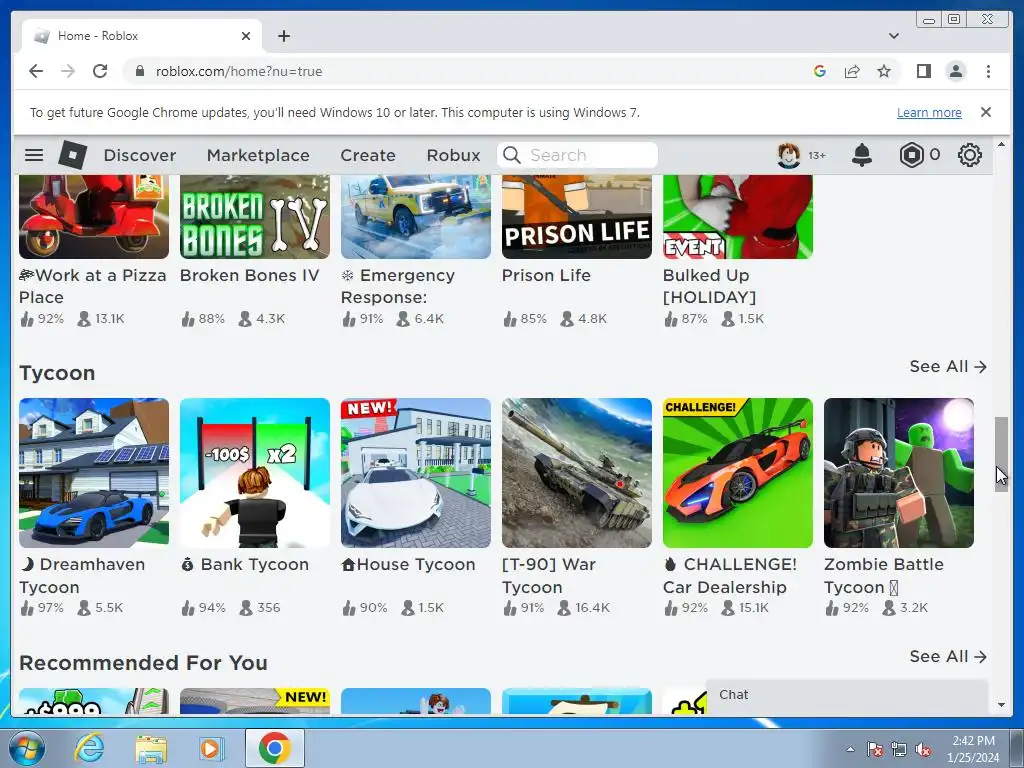Click the address bar URL
Image resolution: width=1024 pixels, height=768 pixels.
tap(239, 71)
